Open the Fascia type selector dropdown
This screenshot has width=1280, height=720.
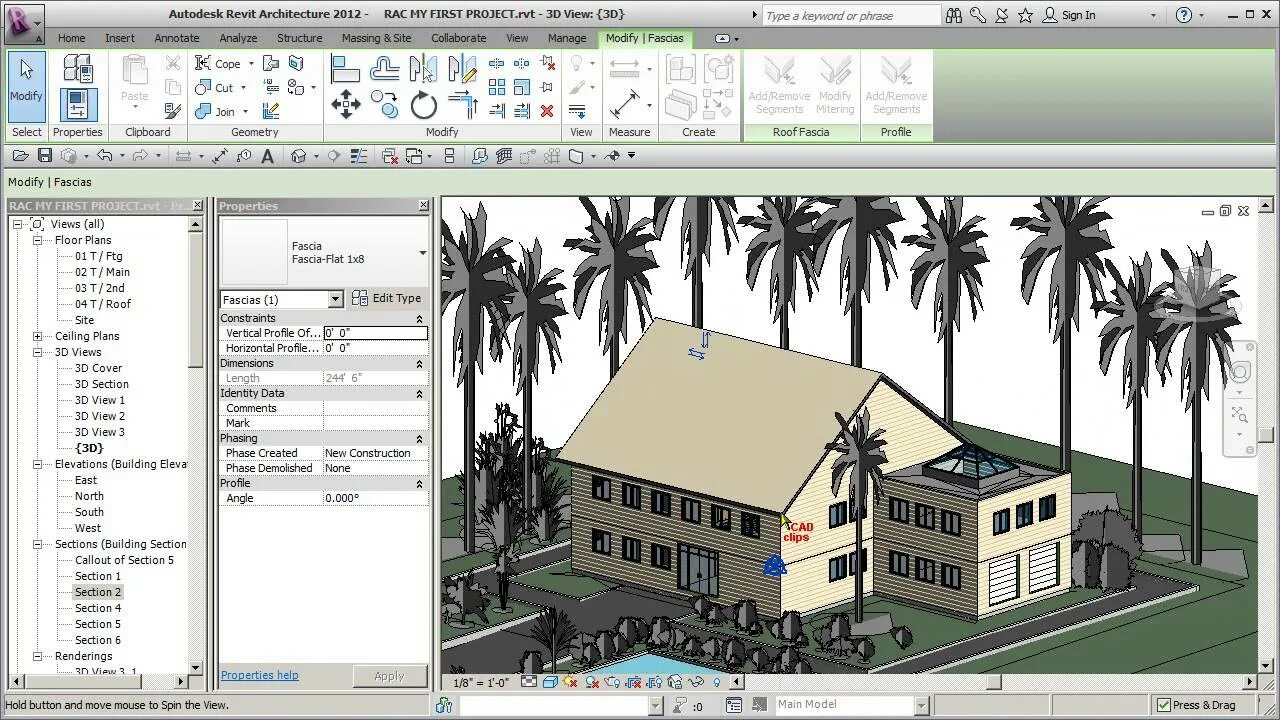[422, 253]
